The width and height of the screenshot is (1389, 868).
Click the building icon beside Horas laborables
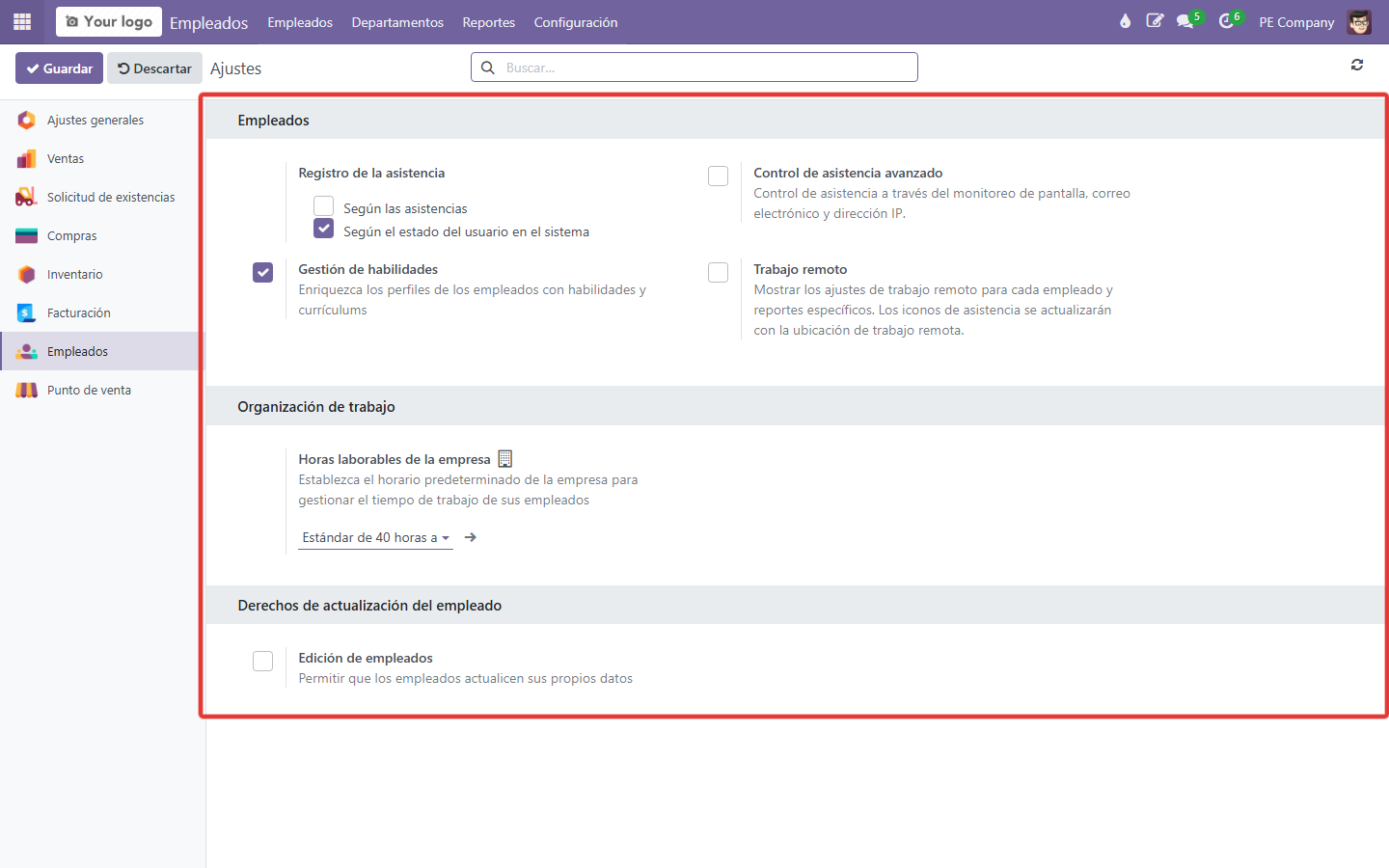505,459
